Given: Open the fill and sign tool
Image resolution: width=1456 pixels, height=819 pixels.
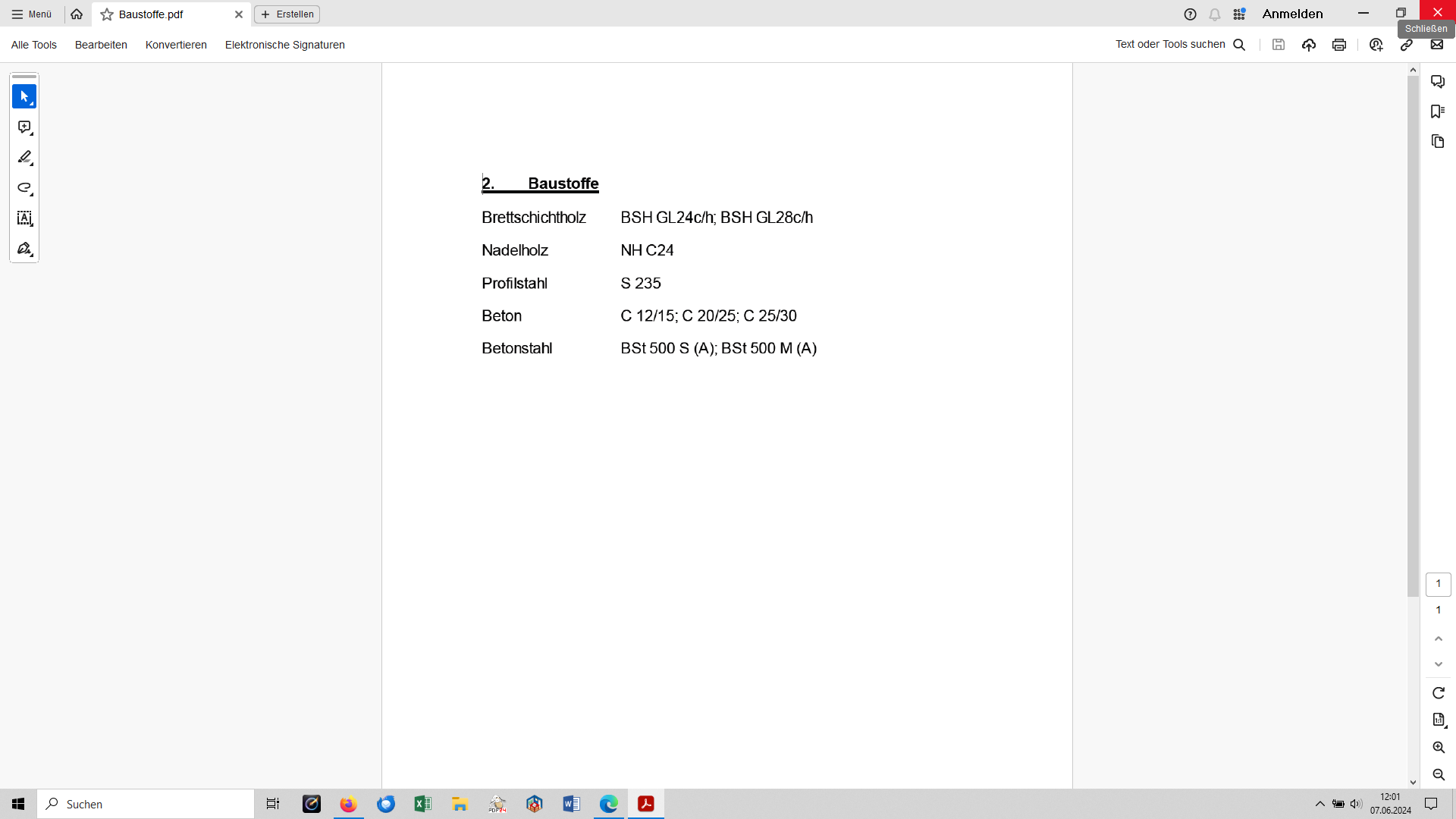Looking at the screenshot, I should 24,249.
